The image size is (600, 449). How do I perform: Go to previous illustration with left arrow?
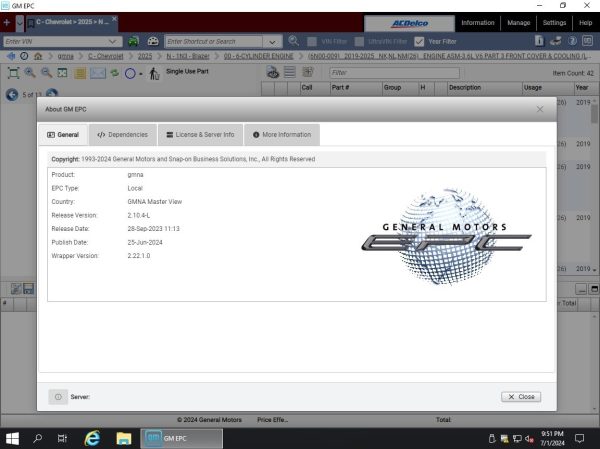coord(12,95)
